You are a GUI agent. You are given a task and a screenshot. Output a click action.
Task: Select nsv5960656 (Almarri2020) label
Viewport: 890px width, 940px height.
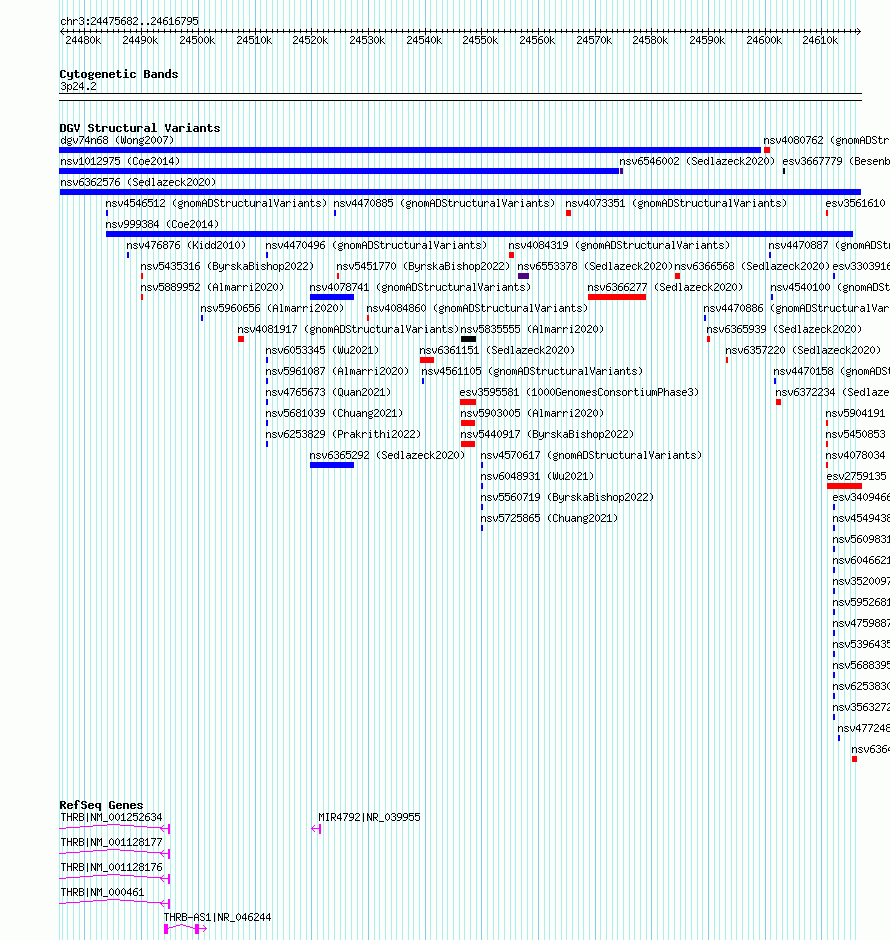272,308
